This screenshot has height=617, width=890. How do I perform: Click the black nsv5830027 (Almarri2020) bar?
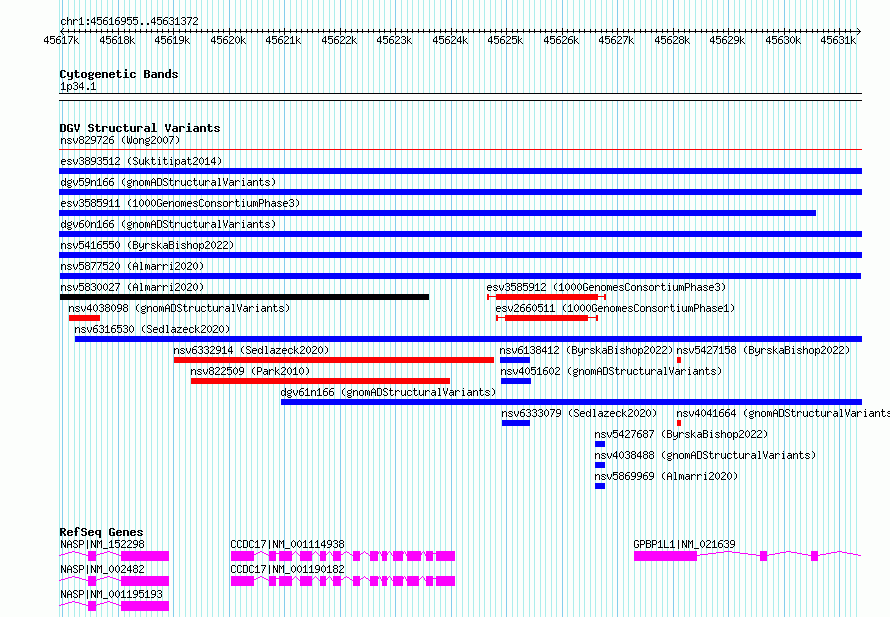(x=244, y=297)
